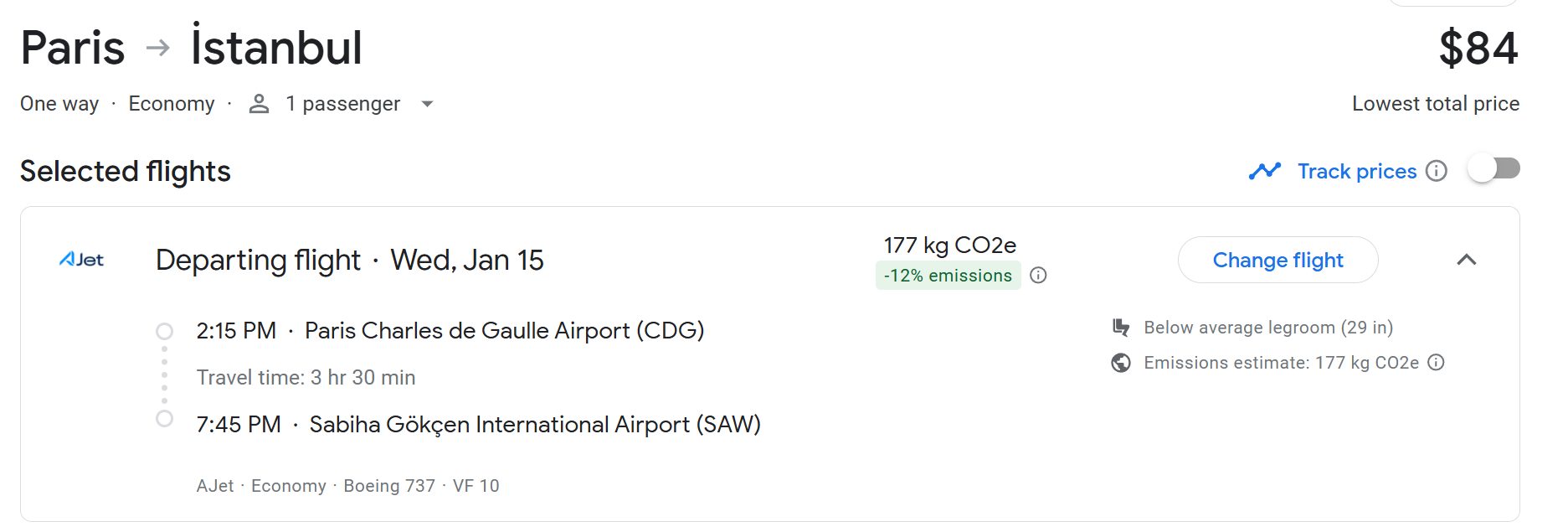Click the Track prices link text

(1357, 171)
